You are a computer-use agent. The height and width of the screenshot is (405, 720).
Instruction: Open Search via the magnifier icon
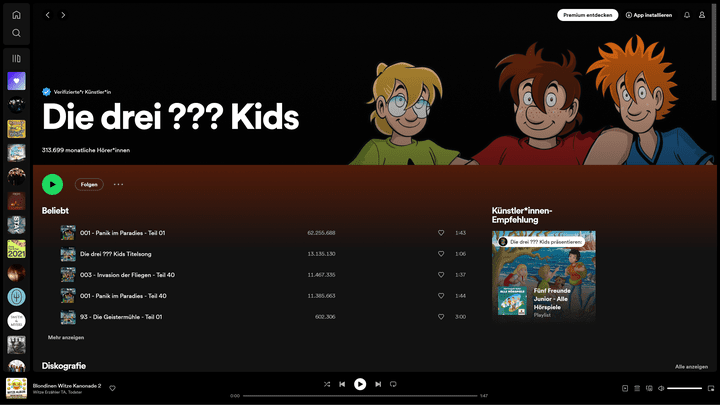[x=16, y=33]
